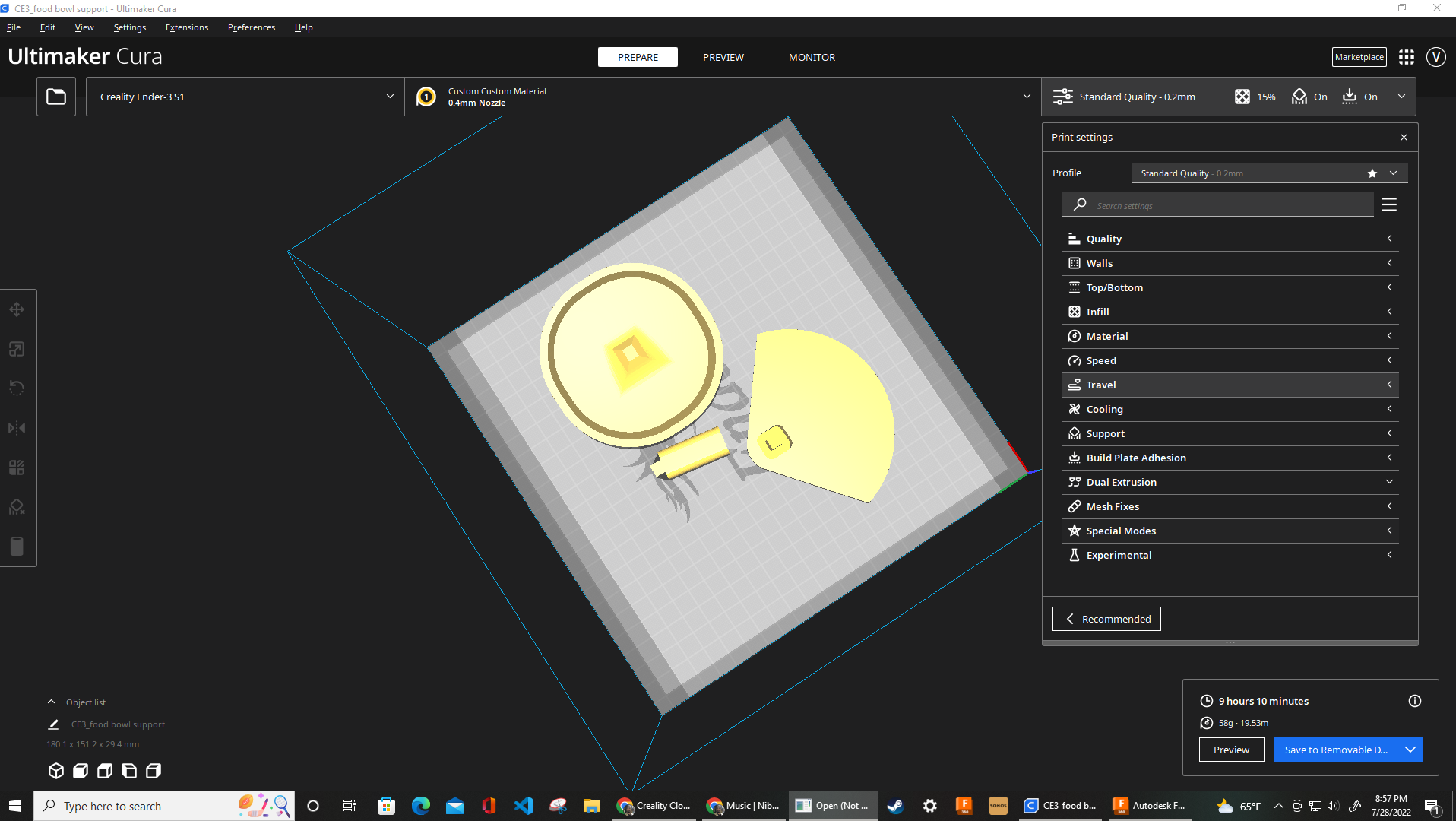Open the Creality Ender-3 S1 printer dropdown
Screen dimensions: 1456x821
pos(245,97)
